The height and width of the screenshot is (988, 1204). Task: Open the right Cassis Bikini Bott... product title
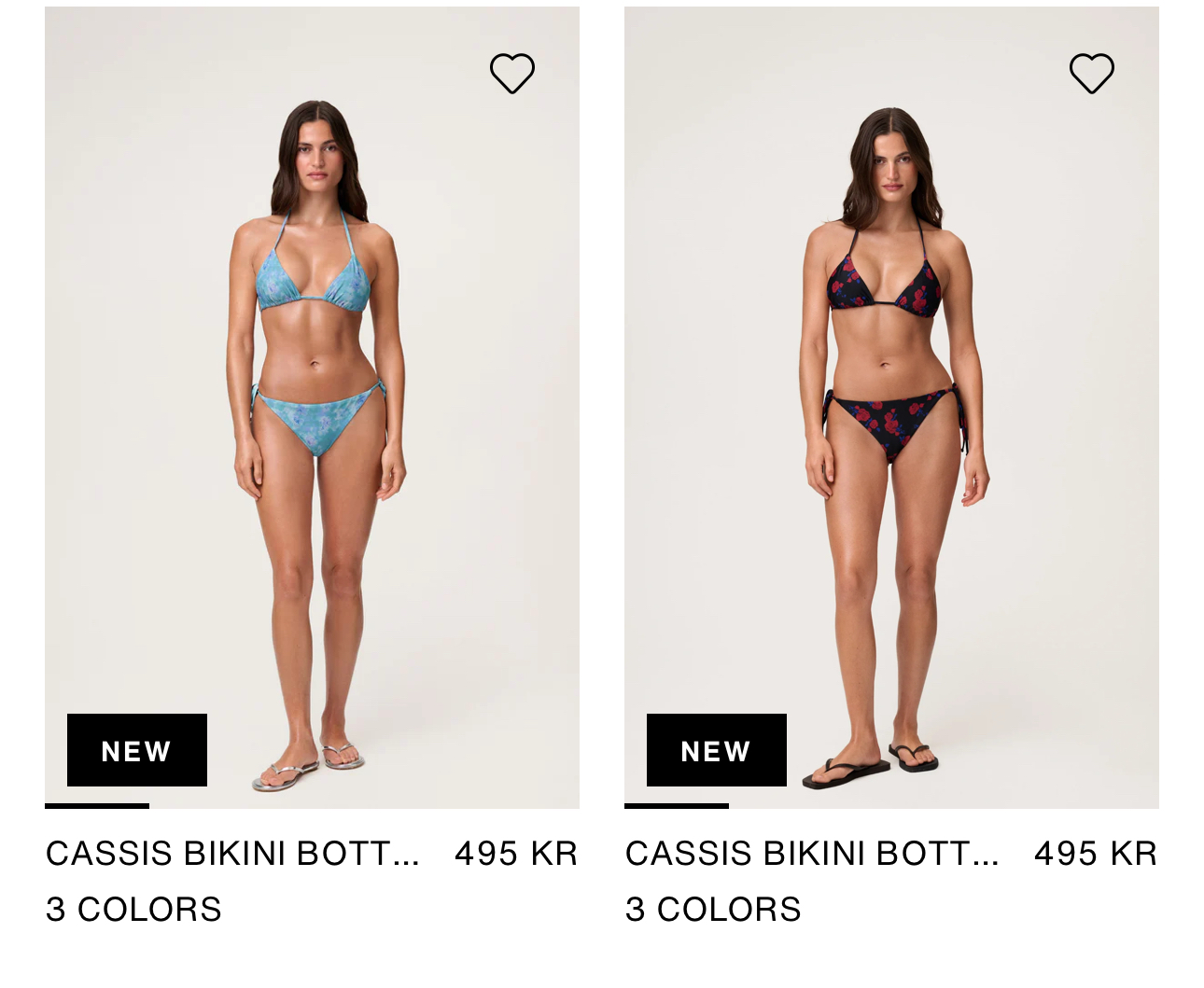(812, 854)
